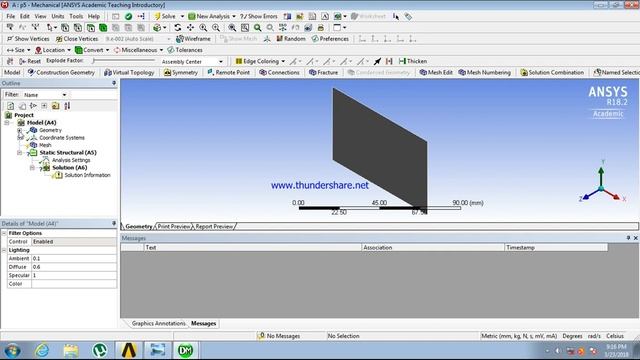The height and width of the screenshot is (360, 640).
Task: Click the Connections toolbar icon
Action: tap(279, 72)
